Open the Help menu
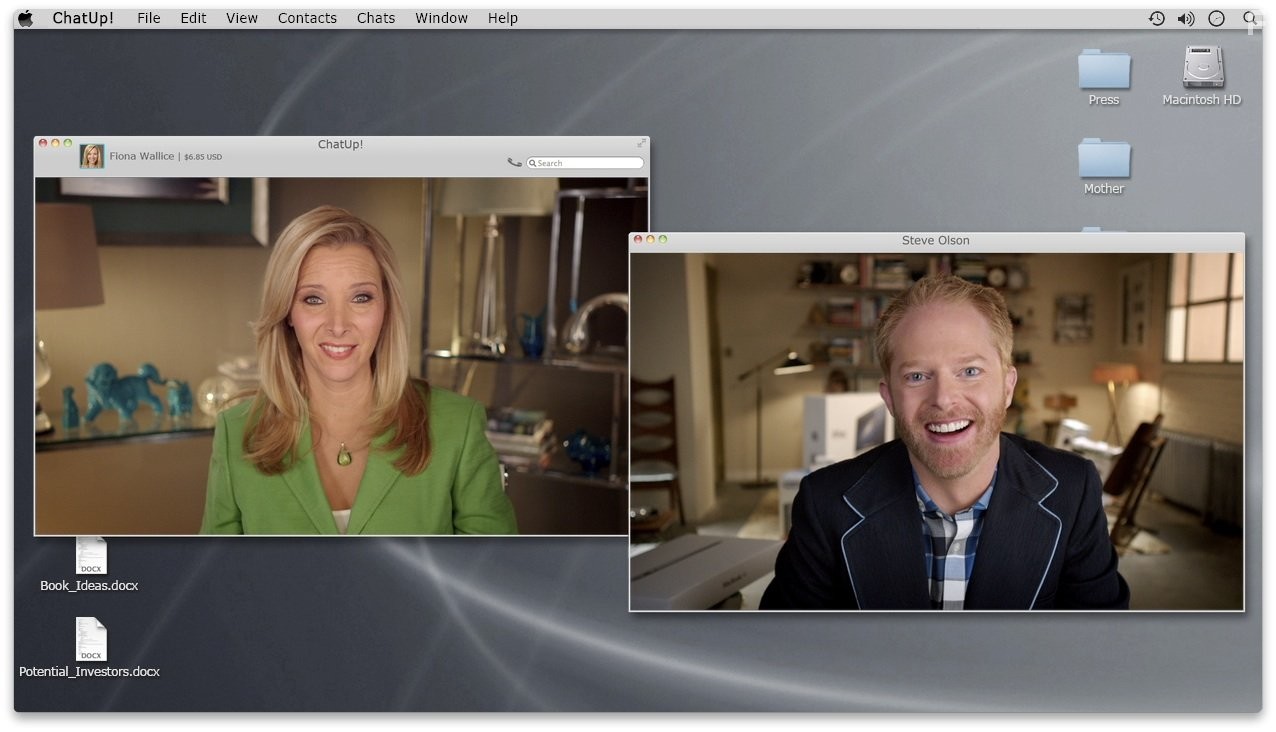This screenshot has width=1276, height=732. 503,17
